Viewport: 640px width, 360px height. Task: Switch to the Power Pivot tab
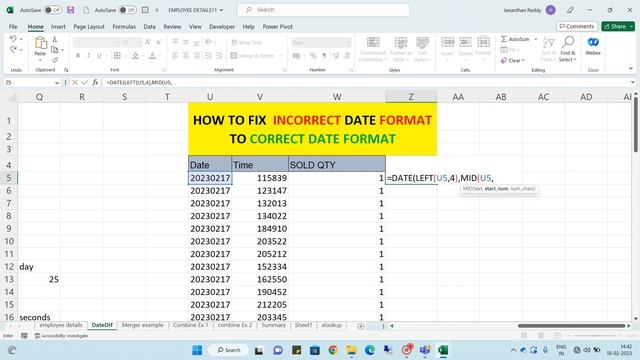pos(278,27)
